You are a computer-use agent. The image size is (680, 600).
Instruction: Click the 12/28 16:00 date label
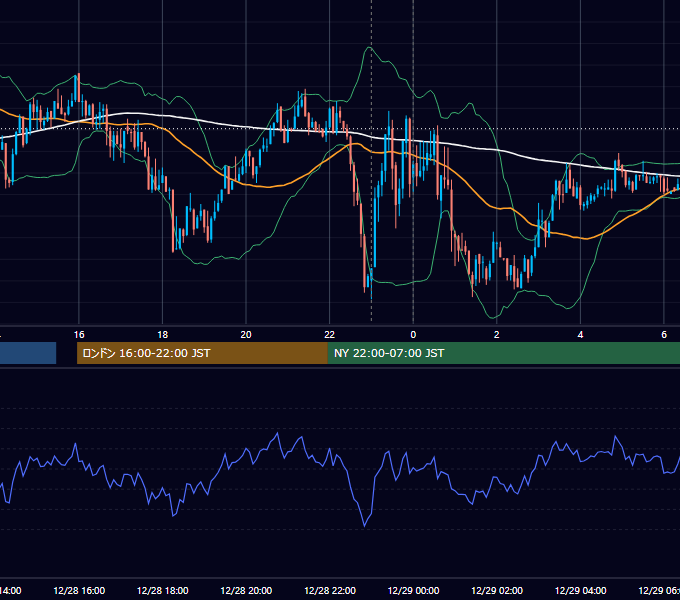[79, 591]
